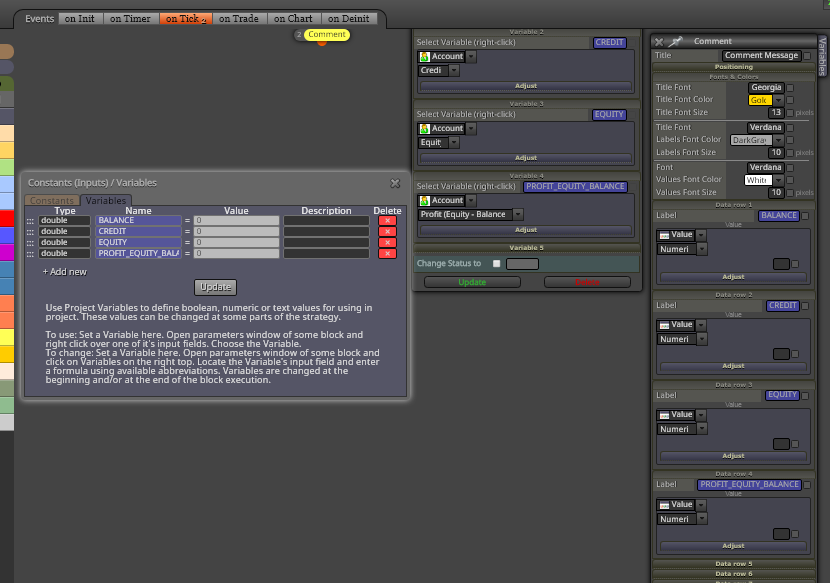This screenshot has width=830, height=583.
Task: Select the red color swatch in left palette
Action: (7, 218)
